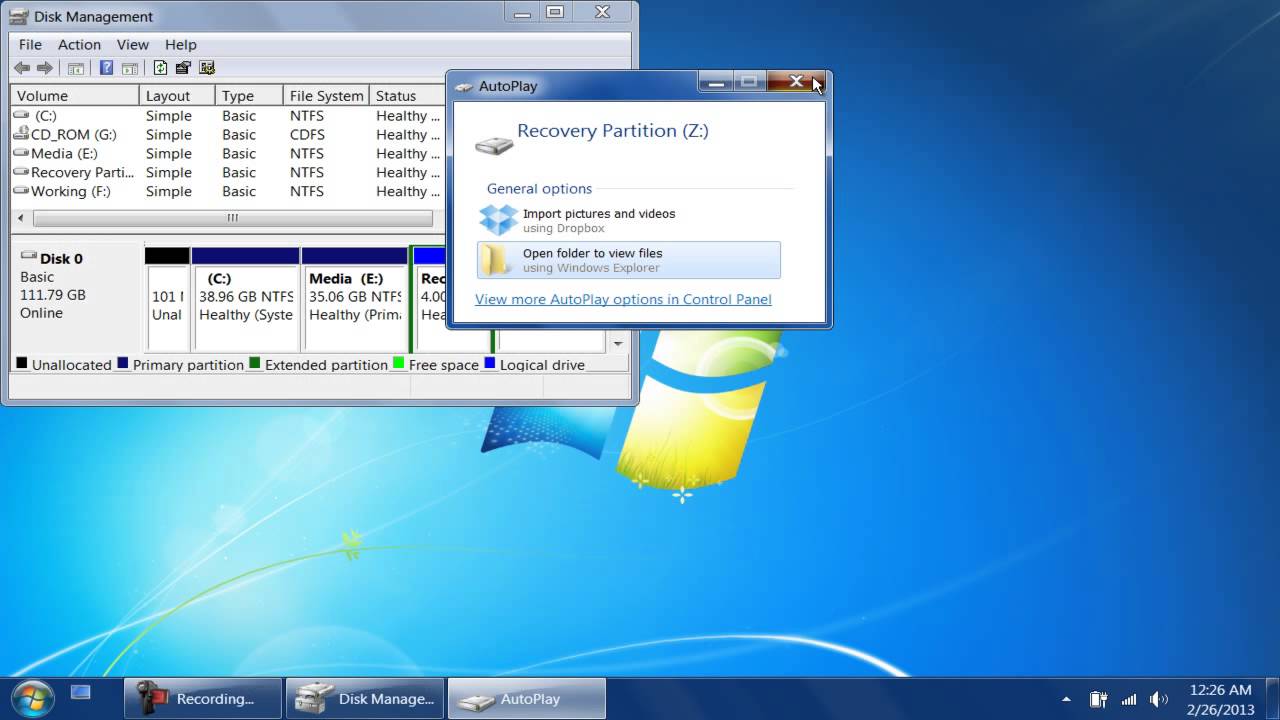Click the volume speaker tray icon

coord(1159,699)
